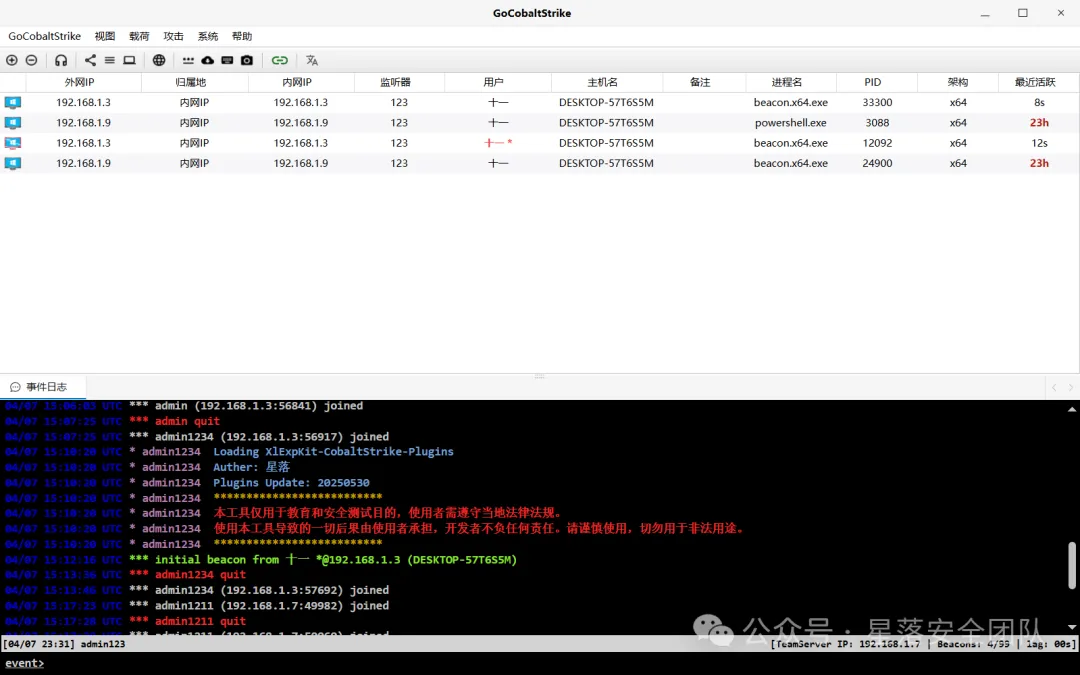Sort by the 归属地 column header
Image resolution: width=1080 pixels, height=675 pixels.
pyautogui.click(x=194, y=82)
